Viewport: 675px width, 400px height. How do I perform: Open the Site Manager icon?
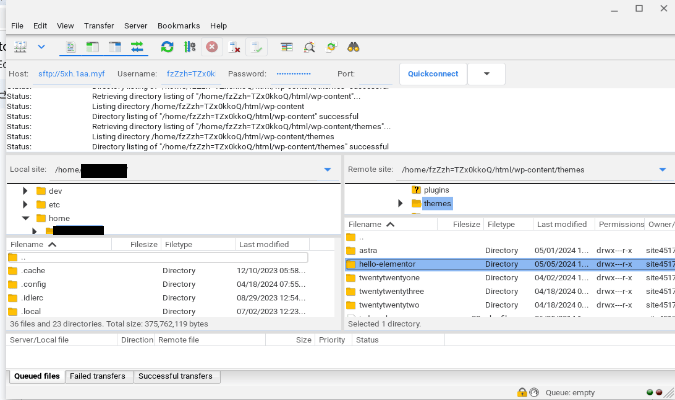tap(20, 47)
